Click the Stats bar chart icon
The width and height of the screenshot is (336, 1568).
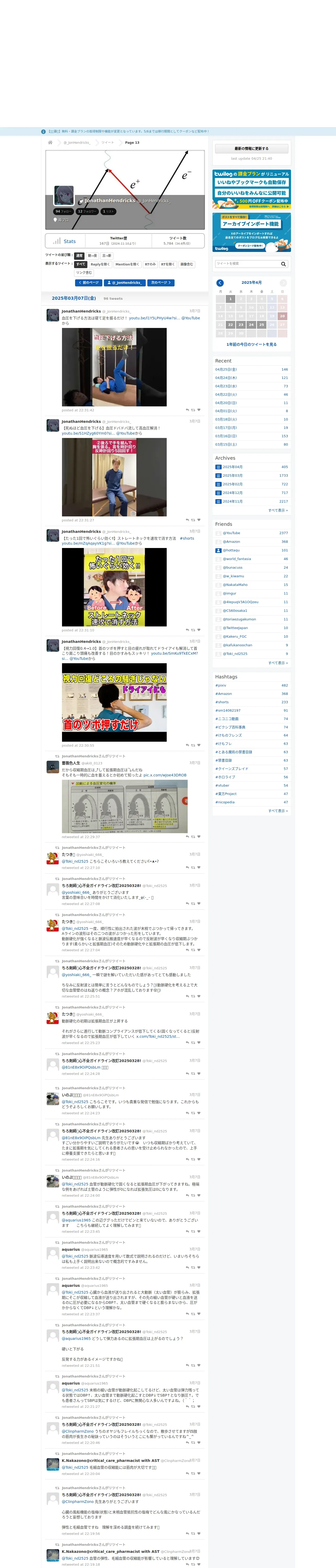pos(57,241)
